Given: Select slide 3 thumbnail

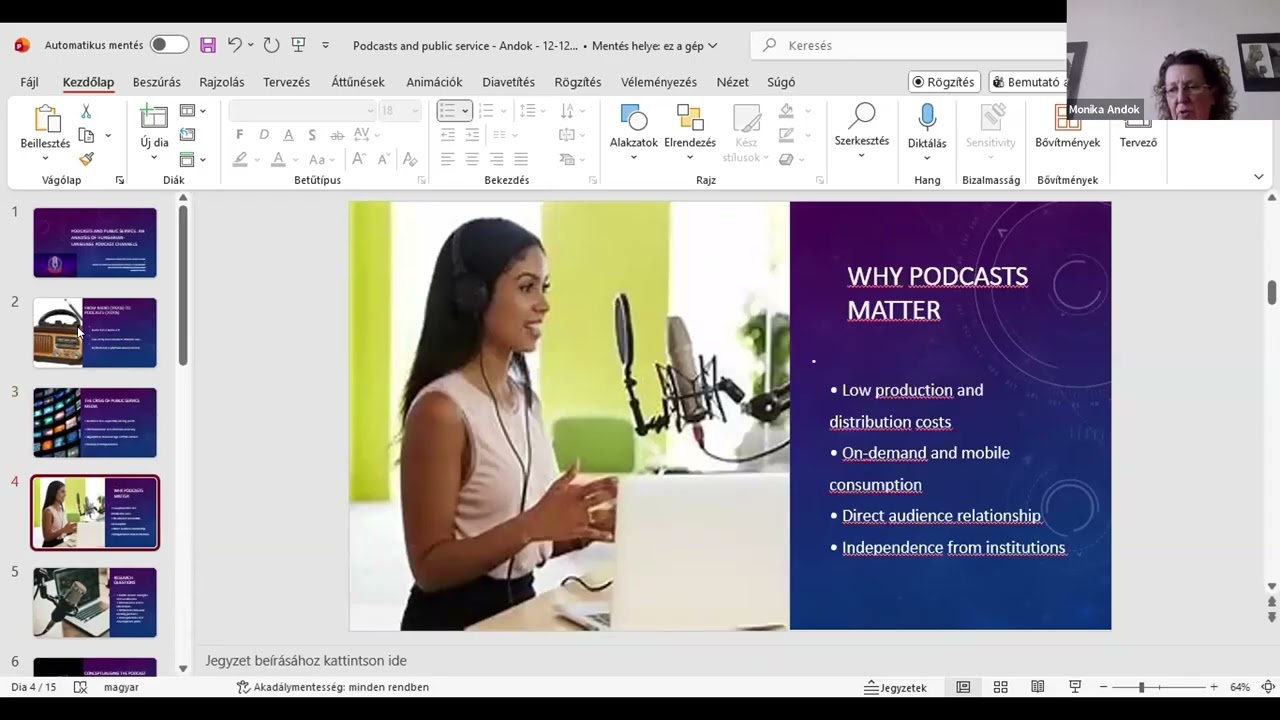Looking at the screenshot, I should 95,423.
